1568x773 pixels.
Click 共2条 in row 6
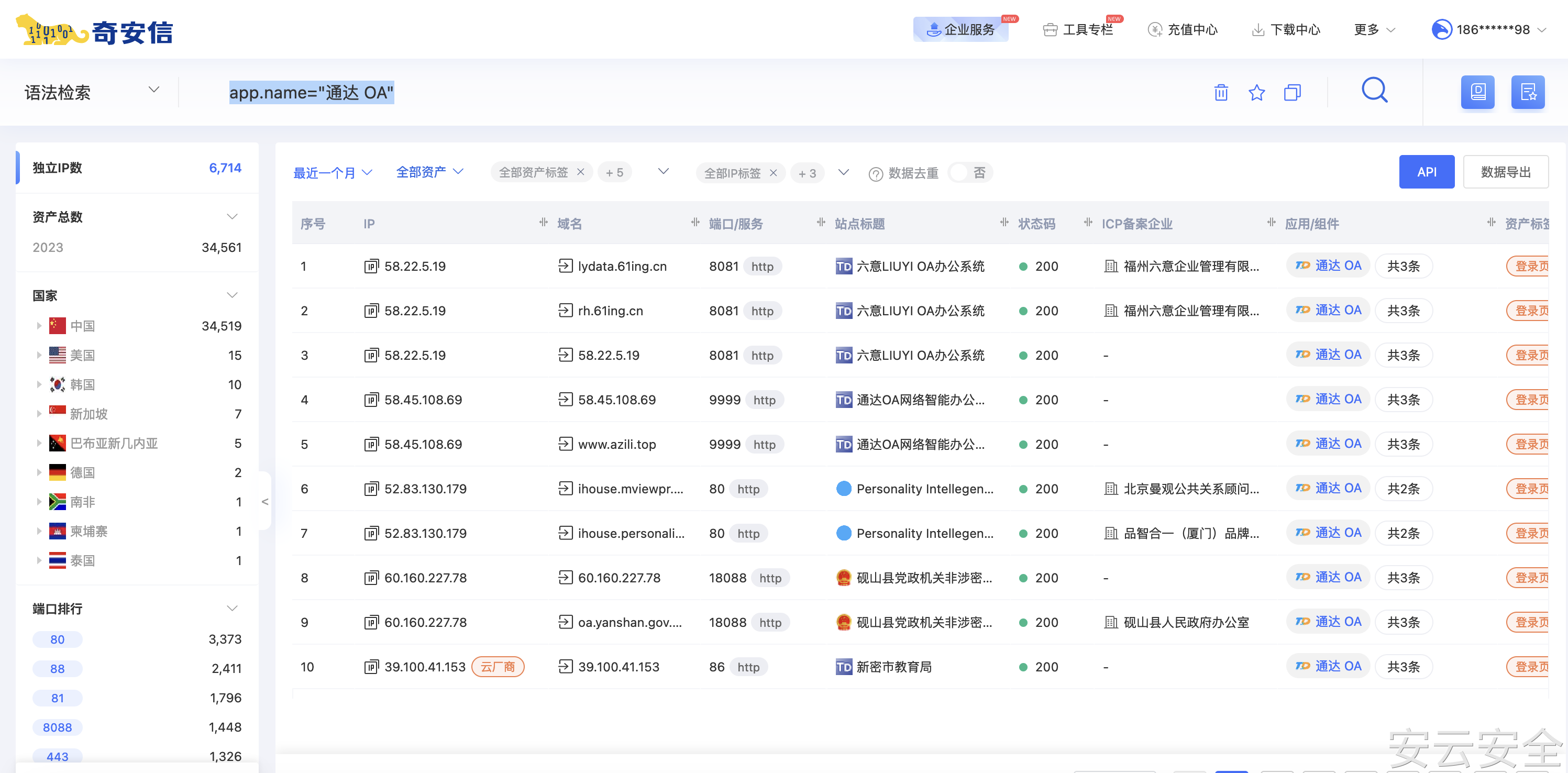pos(1403,488)
